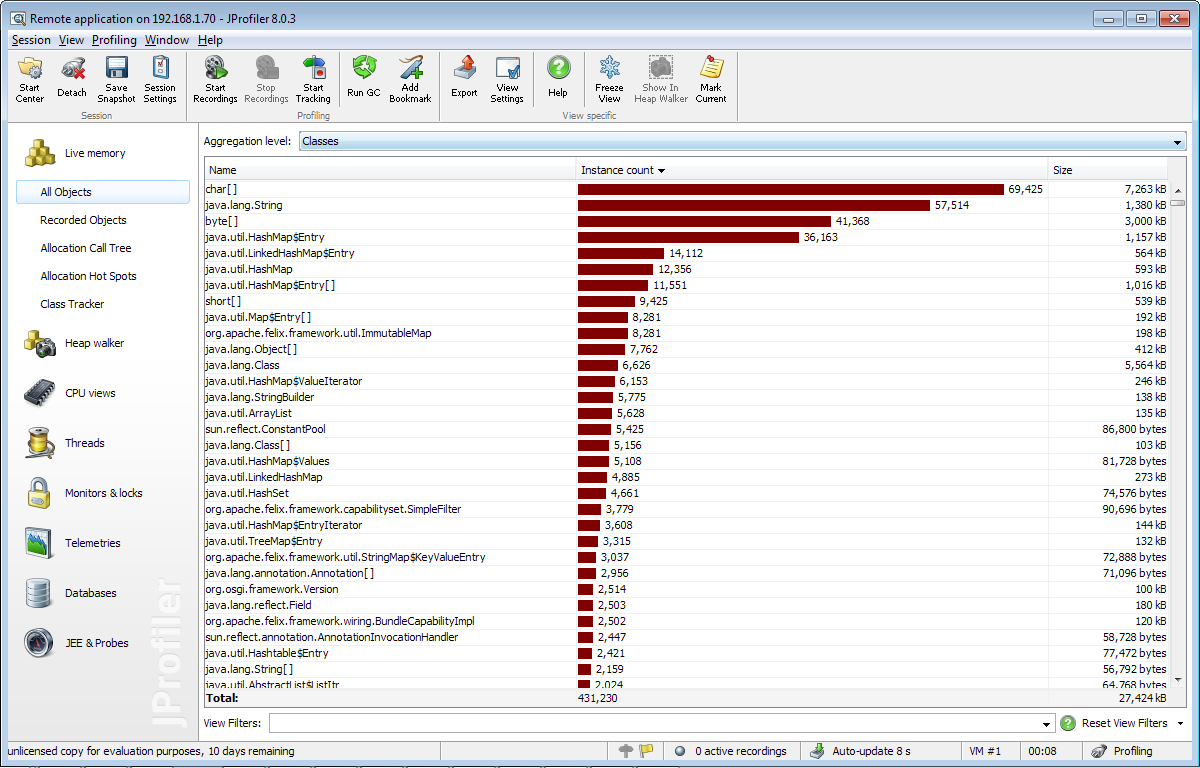Save a snapshot with the floppy icon
The height and width of the screenshot is (768, 1200).
point(116,80)
